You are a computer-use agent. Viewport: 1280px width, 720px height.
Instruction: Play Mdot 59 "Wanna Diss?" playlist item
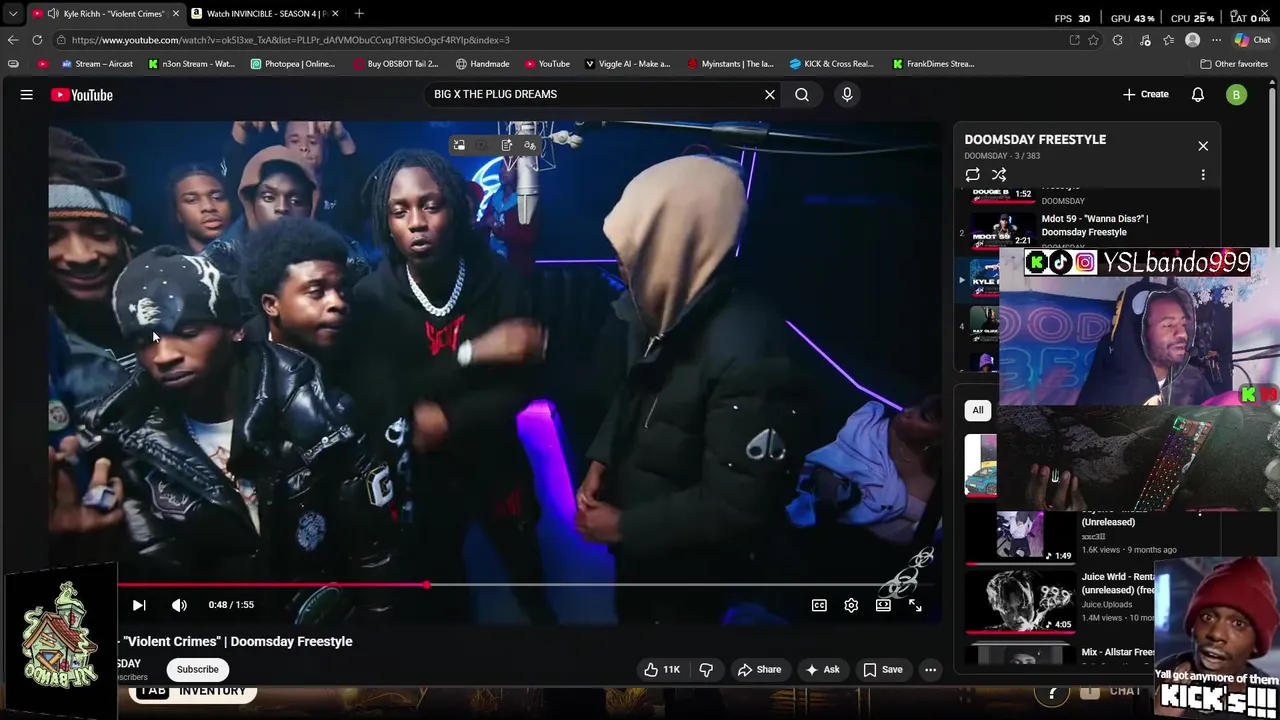tap(1094, 225)
